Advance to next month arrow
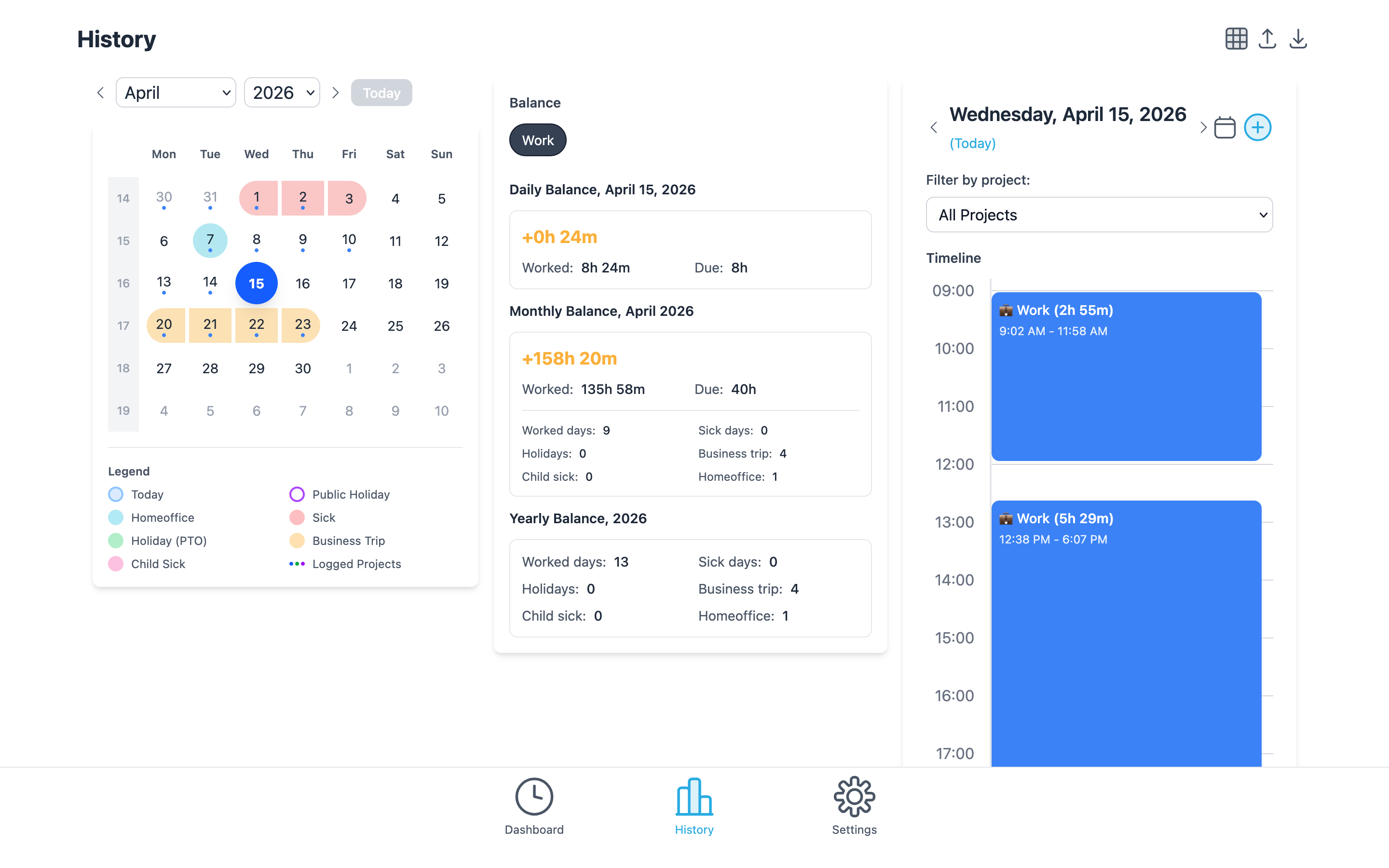This screenshot has height=868, width=1389. [336, 93]
